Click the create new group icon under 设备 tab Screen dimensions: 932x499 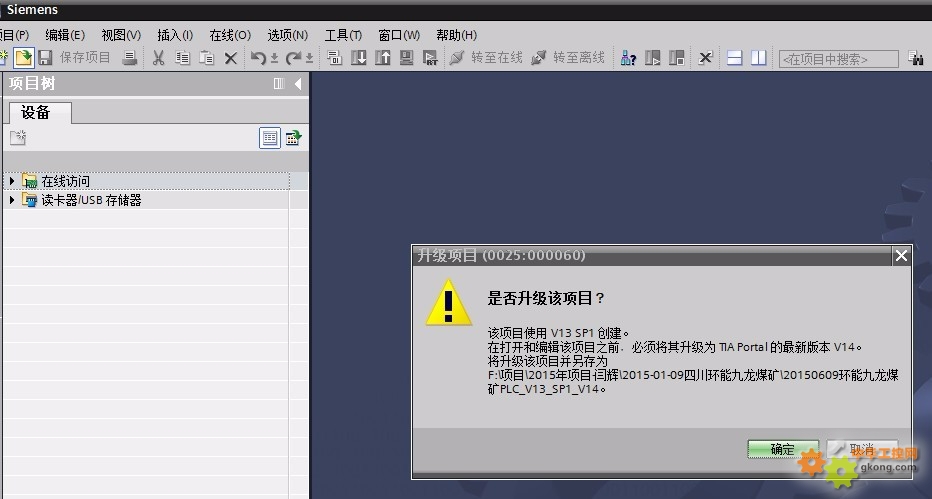pyautogui.click(x=18, y=138)
